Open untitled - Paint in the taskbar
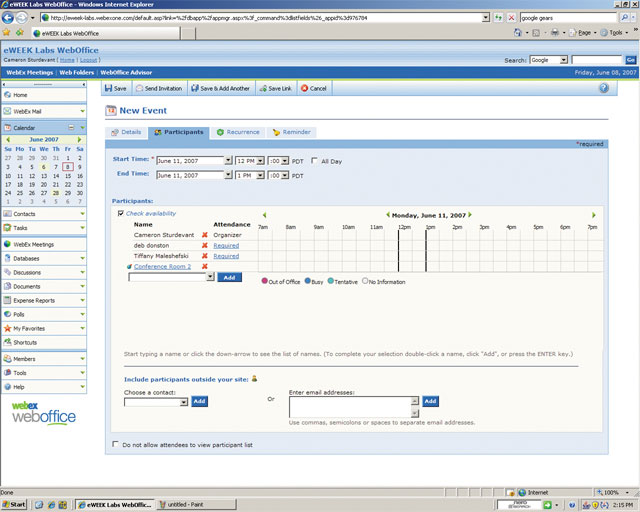Viewport: 640px width, 512px height. 197,505
